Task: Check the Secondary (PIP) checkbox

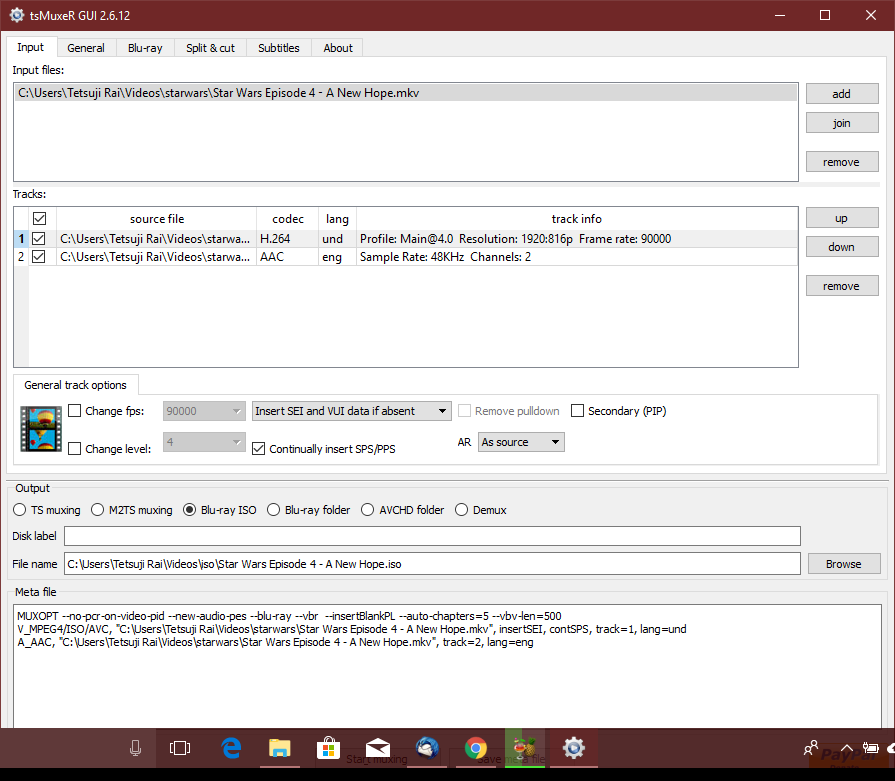Action: 578,410
